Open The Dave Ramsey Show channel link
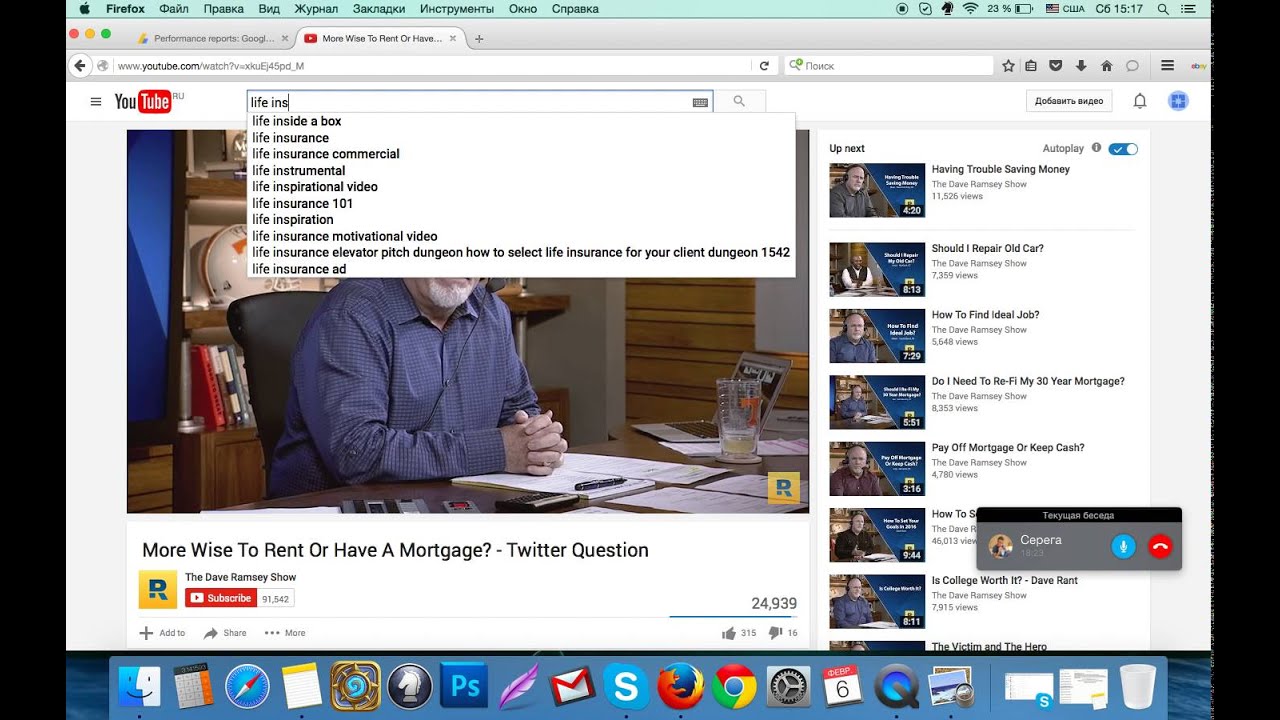The image size is (1280, 720). click(240, 577)
